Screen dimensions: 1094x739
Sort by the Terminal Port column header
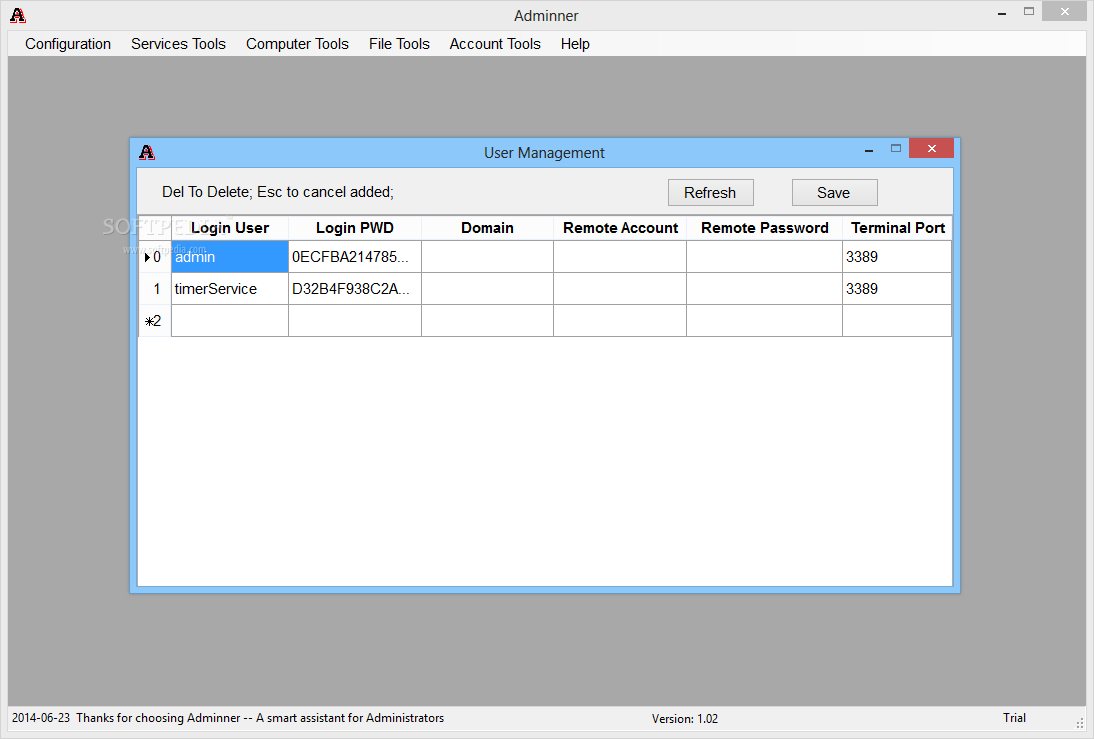[x=897, y=228]
